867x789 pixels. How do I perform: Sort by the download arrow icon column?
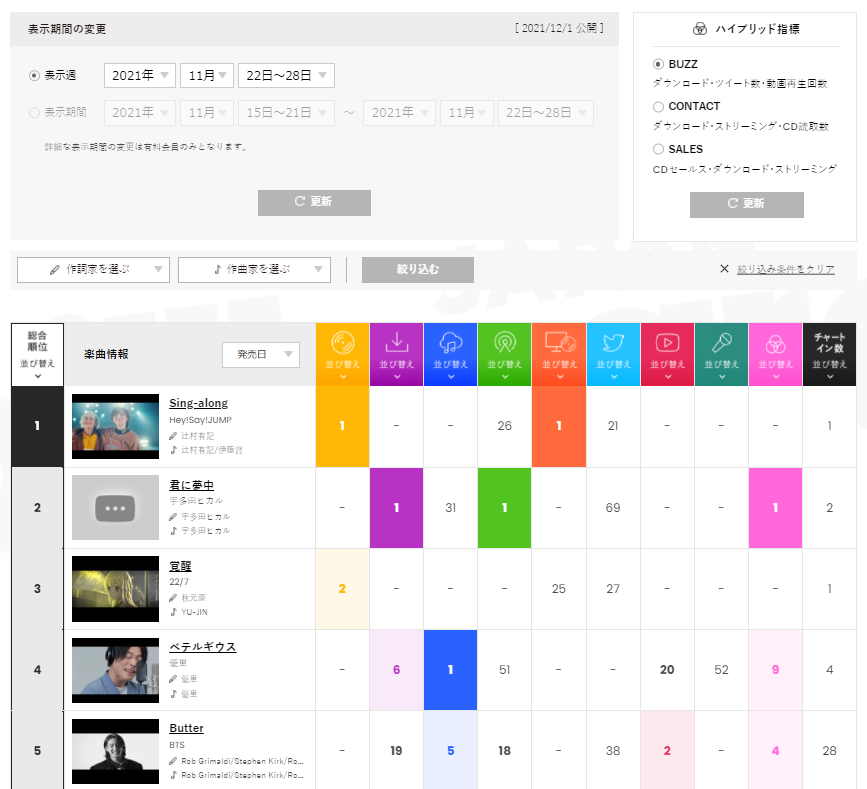tap(396, 354)
